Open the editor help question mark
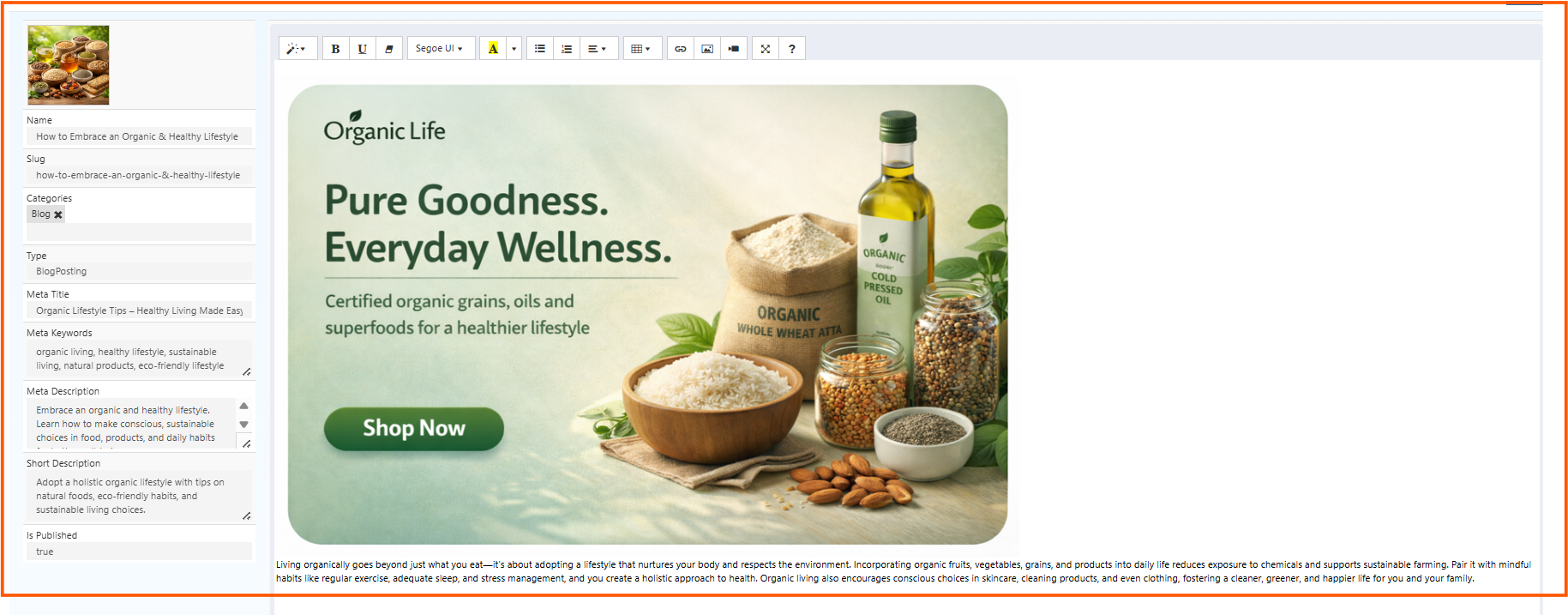Image resolution: width=1568 pixels, height=615 pixels. 792,49
